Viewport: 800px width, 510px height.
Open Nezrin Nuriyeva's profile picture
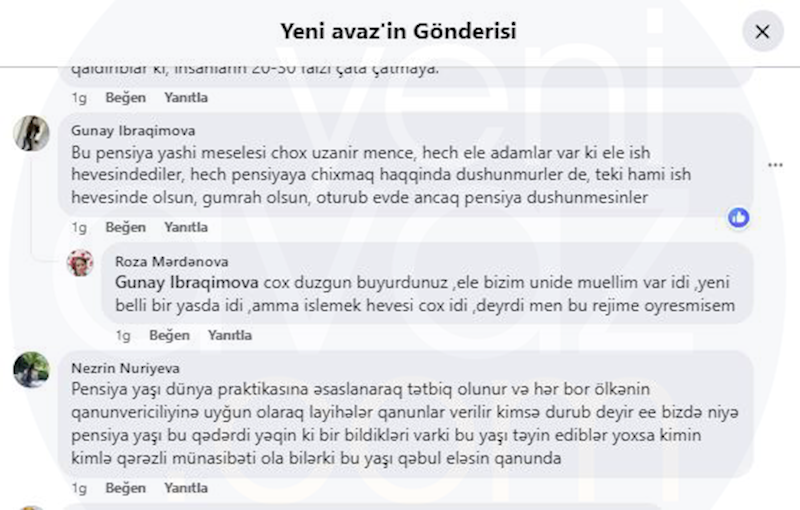click(x=31, y=370)
